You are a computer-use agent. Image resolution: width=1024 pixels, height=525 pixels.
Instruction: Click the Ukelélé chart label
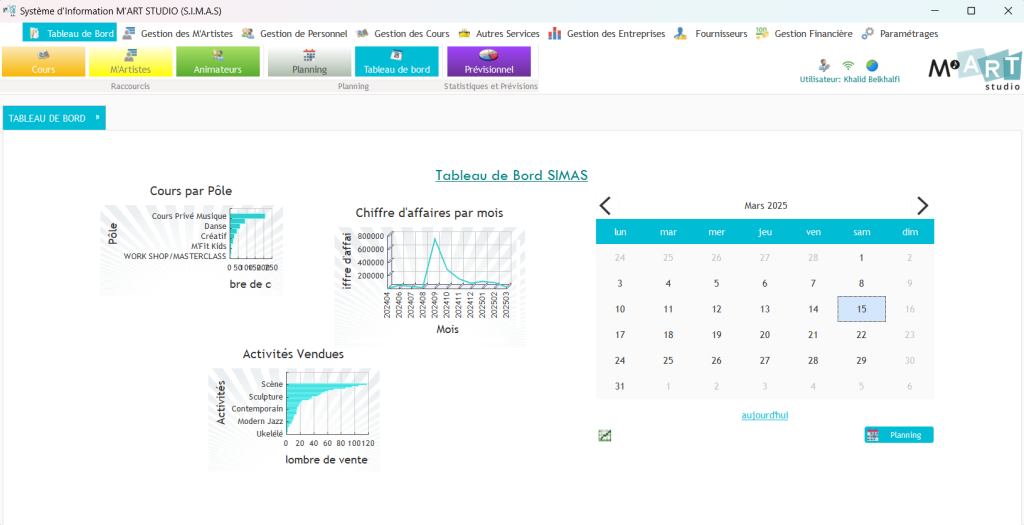point(270,434)
